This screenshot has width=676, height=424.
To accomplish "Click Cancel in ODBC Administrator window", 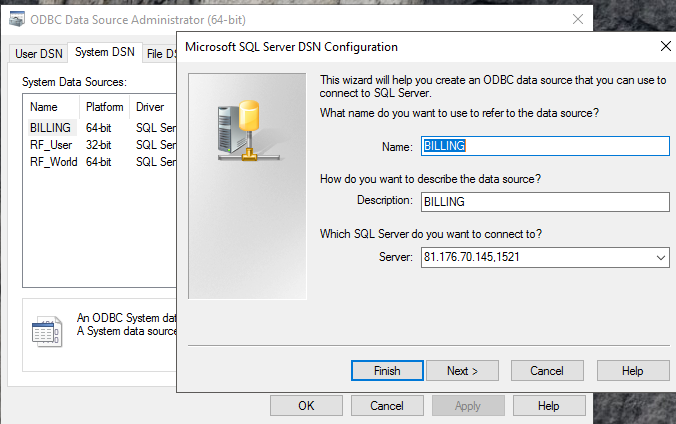I will click(387, 405).
